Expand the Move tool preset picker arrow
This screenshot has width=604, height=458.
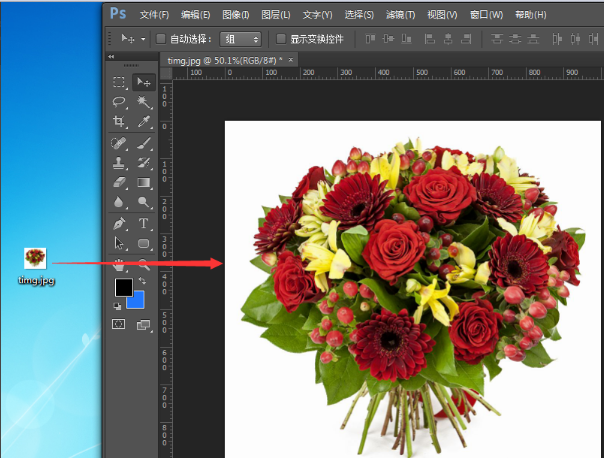coord(143,39)
